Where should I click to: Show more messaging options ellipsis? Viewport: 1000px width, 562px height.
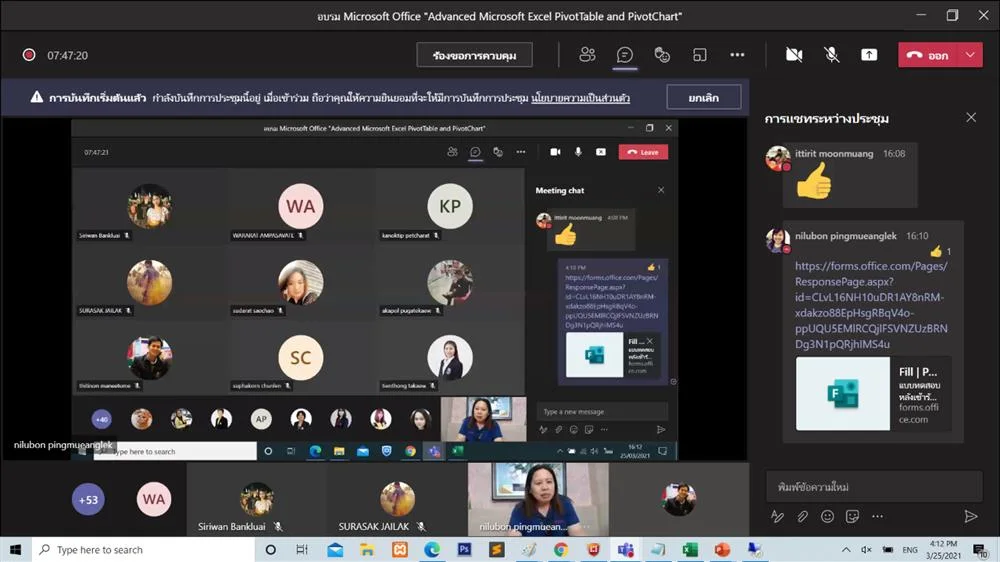point(878,516)
